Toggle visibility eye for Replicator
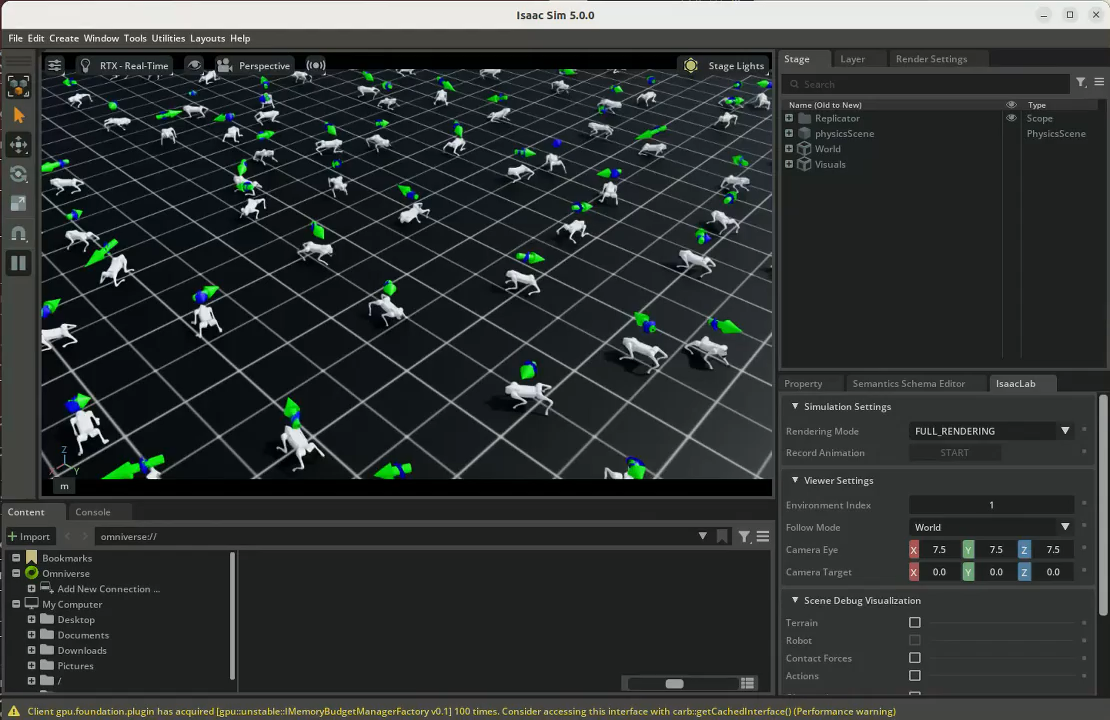 [1011, 118]
